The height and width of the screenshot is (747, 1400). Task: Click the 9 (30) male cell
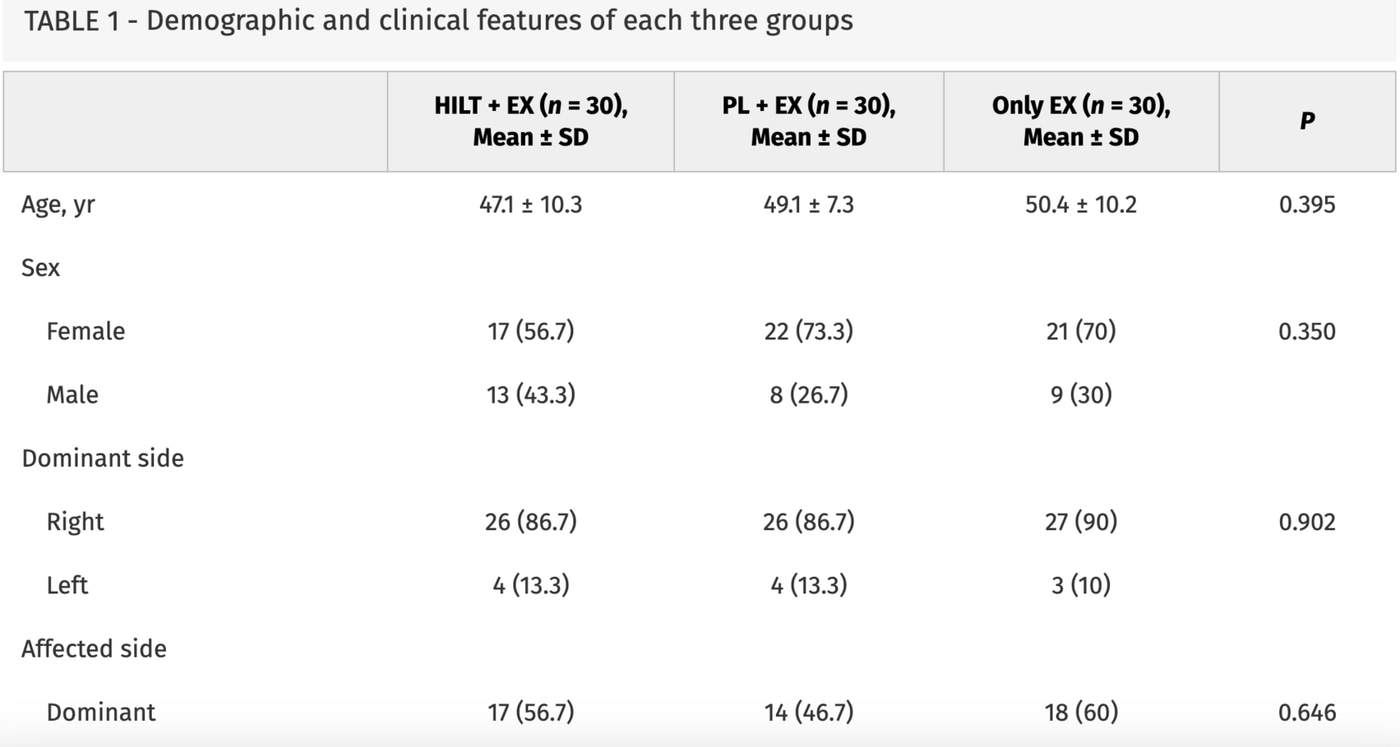click(x=1081, y=394)
